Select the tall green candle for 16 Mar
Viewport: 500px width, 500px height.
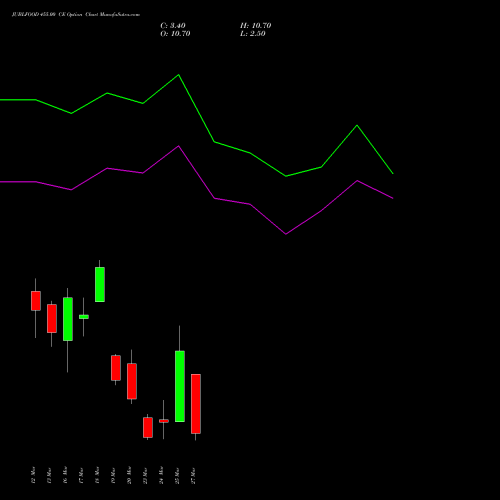[x=68, y=319]
